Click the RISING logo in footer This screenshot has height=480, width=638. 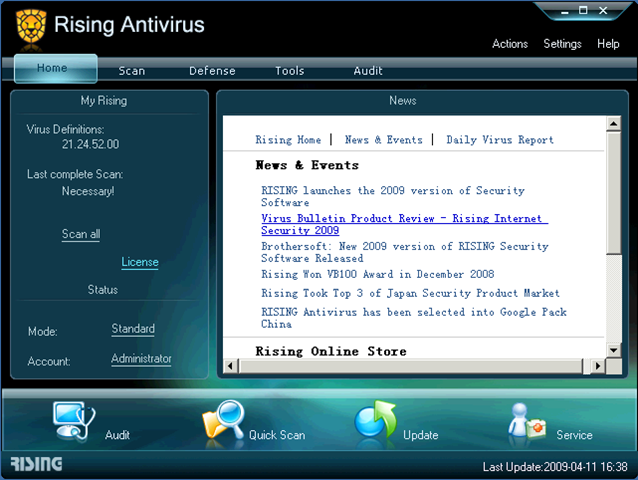coord(36,465)
